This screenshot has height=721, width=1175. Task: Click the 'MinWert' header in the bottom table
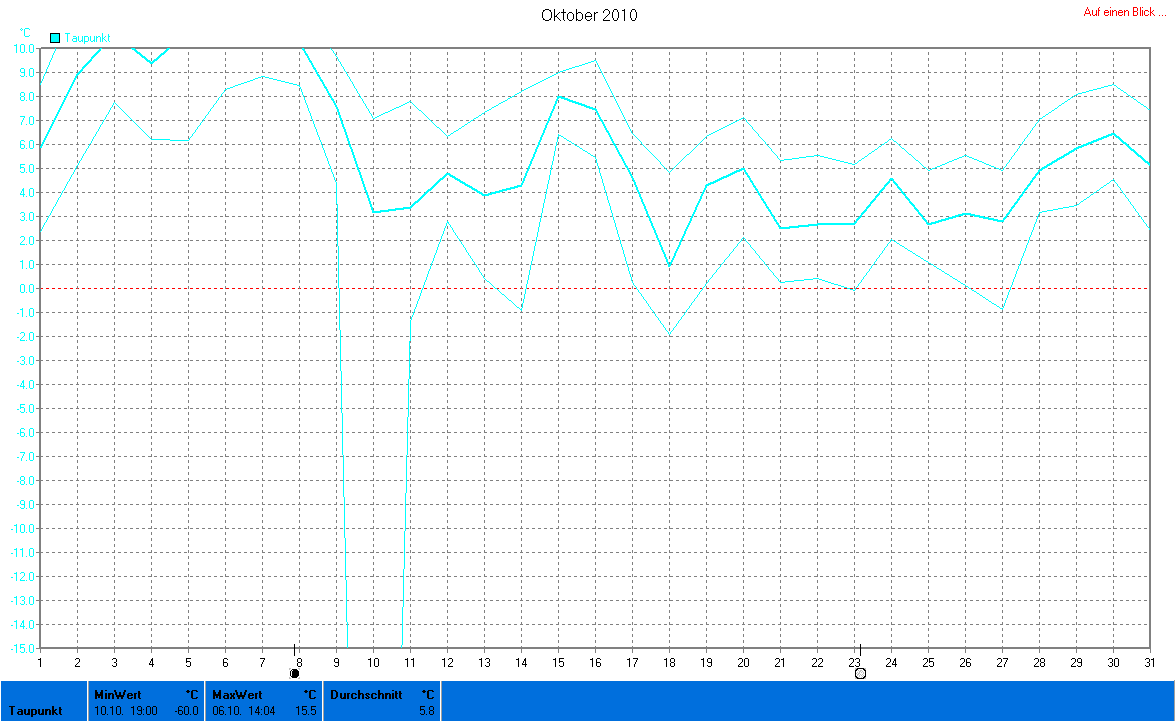coord(118,695)
